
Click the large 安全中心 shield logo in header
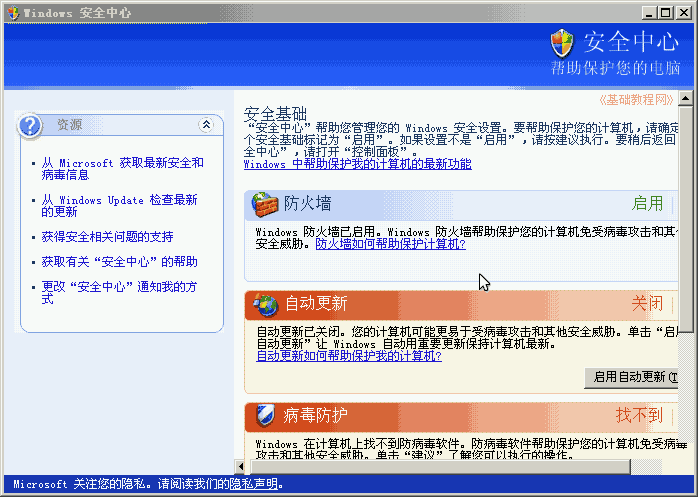[562, 44]
